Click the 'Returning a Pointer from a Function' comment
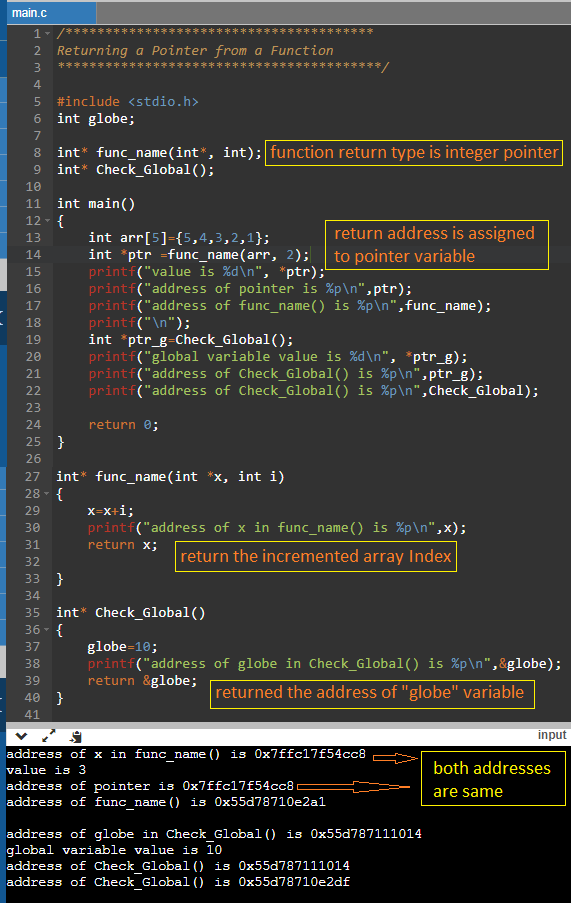Screen dimensions: 571x903 (195, 51)
